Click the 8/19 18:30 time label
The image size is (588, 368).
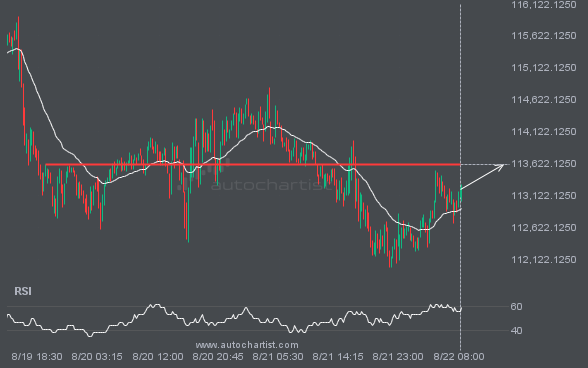[37, 356]
